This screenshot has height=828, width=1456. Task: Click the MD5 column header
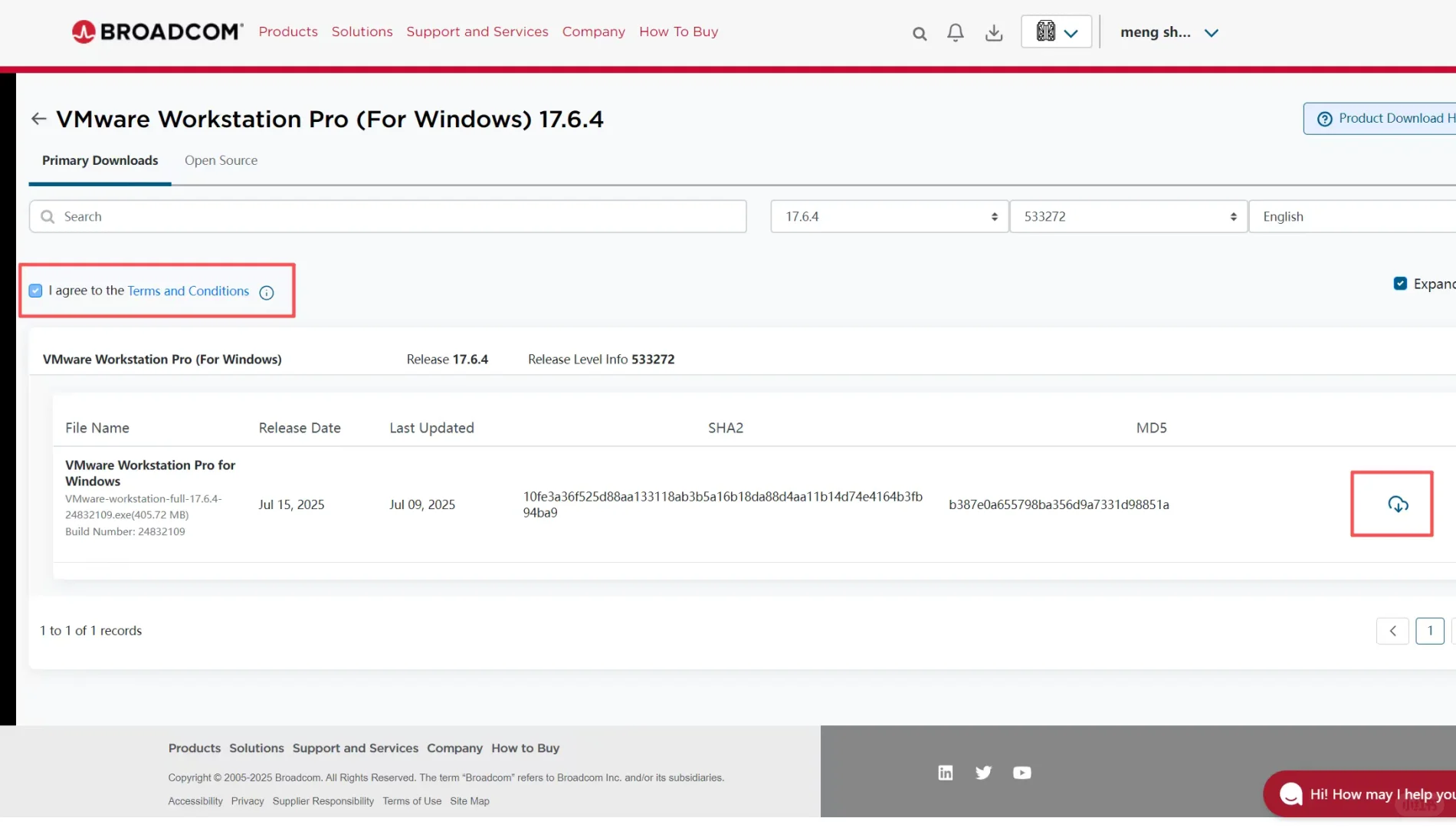pyautogui.click(x=1151, y=428)
